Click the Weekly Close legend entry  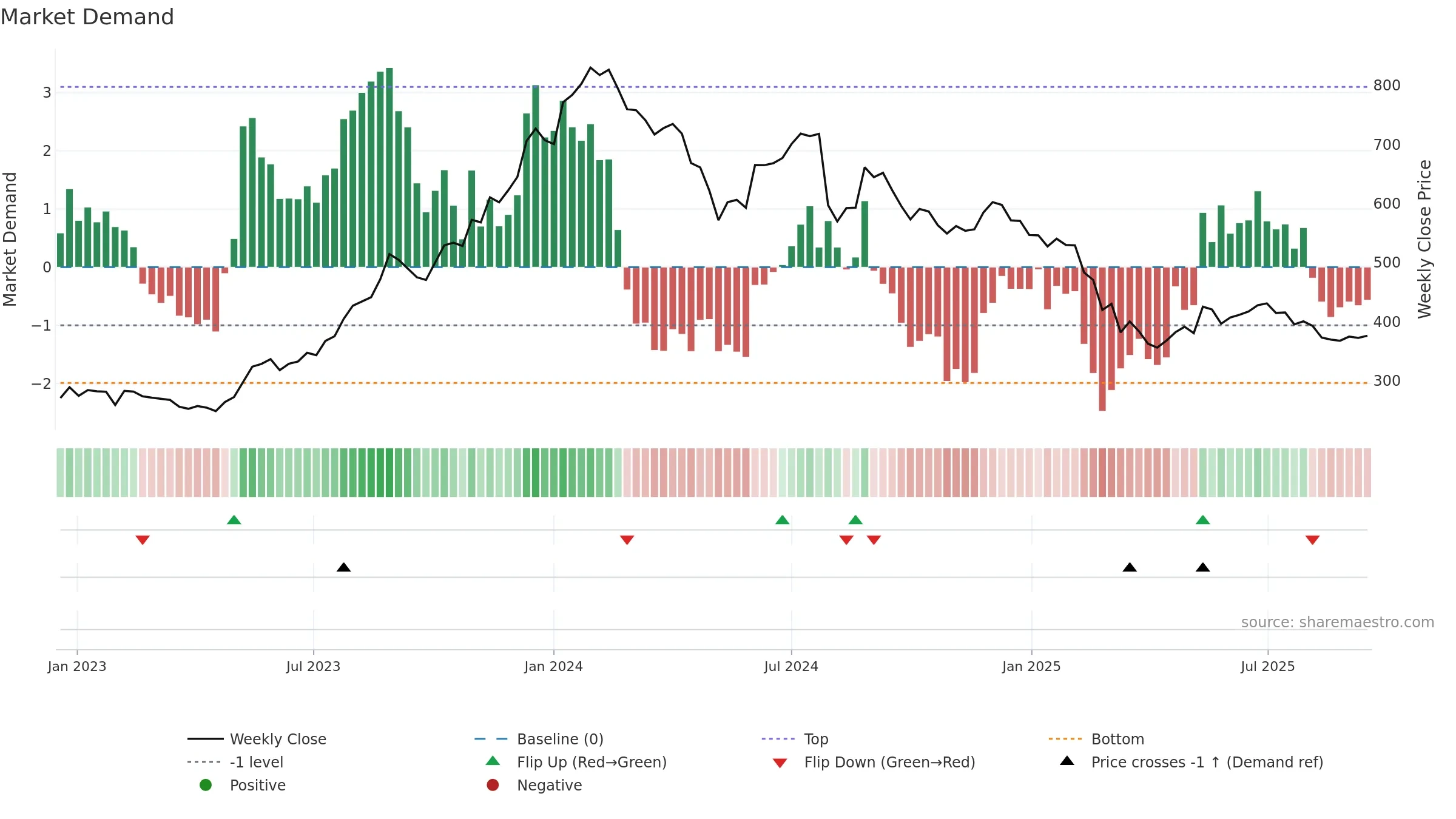[x=257, y=739]
